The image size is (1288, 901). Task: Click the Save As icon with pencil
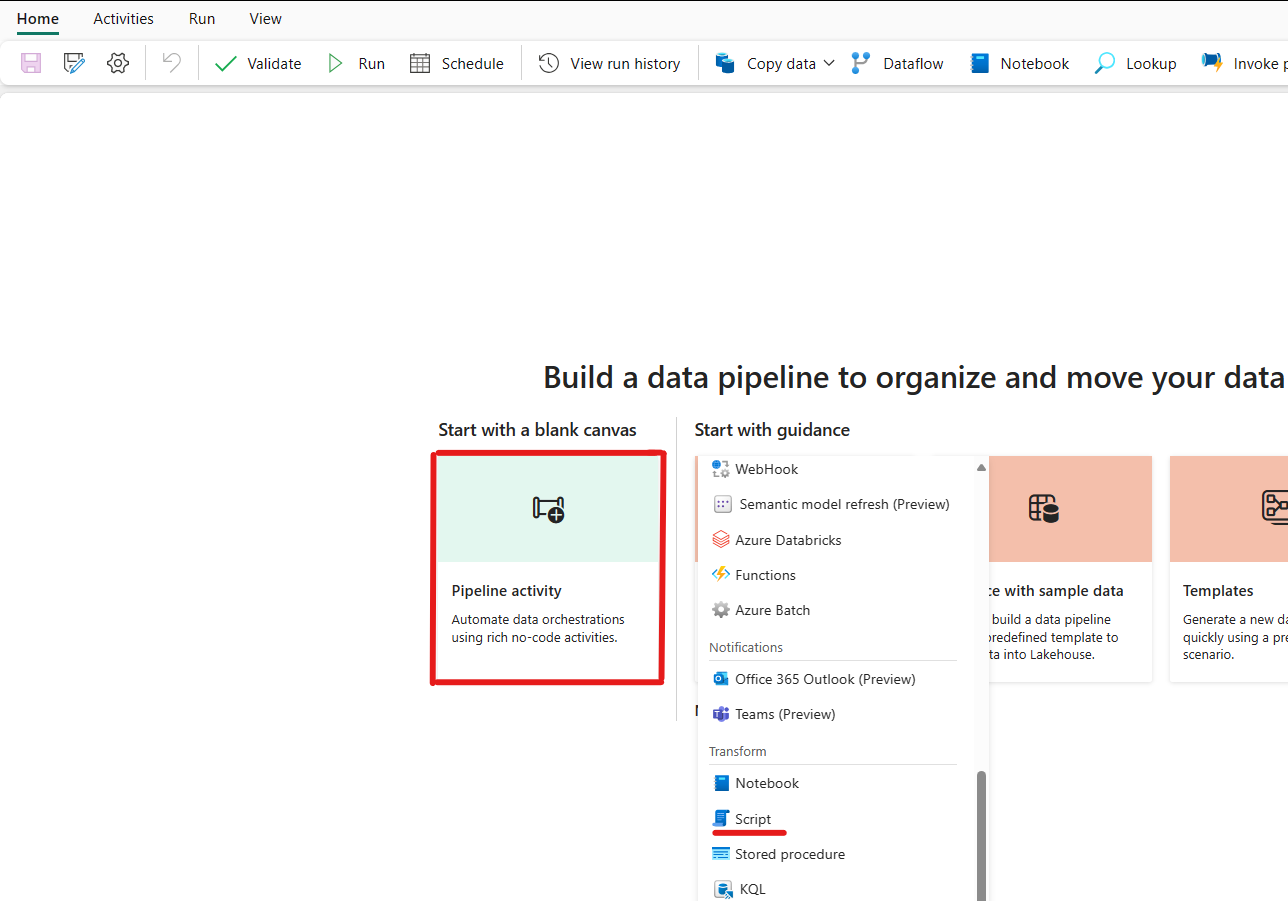point(74,63)
